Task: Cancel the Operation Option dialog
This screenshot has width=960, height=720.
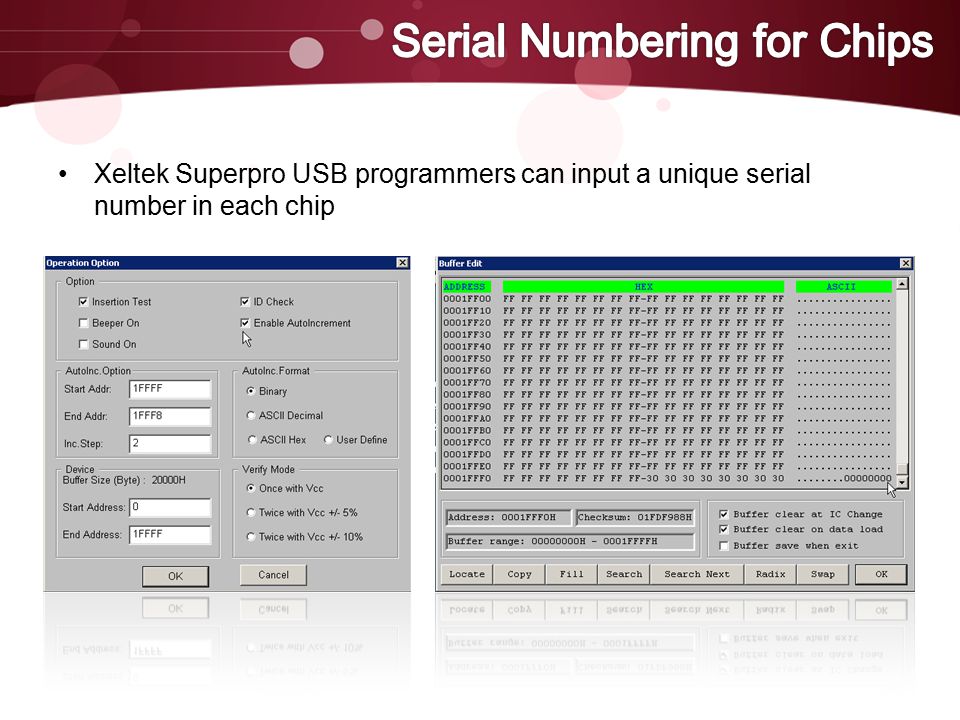Action: pyautogui.click(x=273, y=575)
